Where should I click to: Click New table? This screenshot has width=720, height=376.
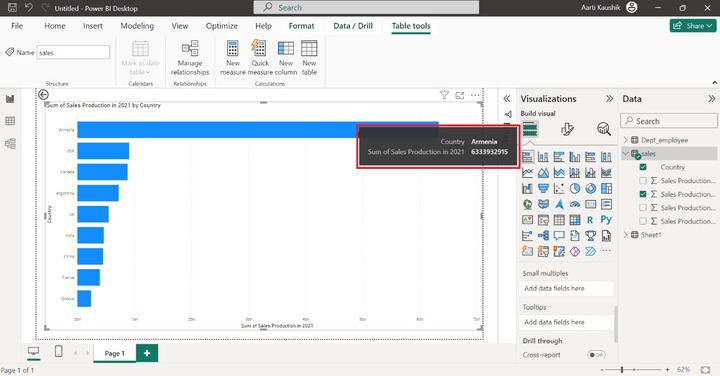(309, 58)
